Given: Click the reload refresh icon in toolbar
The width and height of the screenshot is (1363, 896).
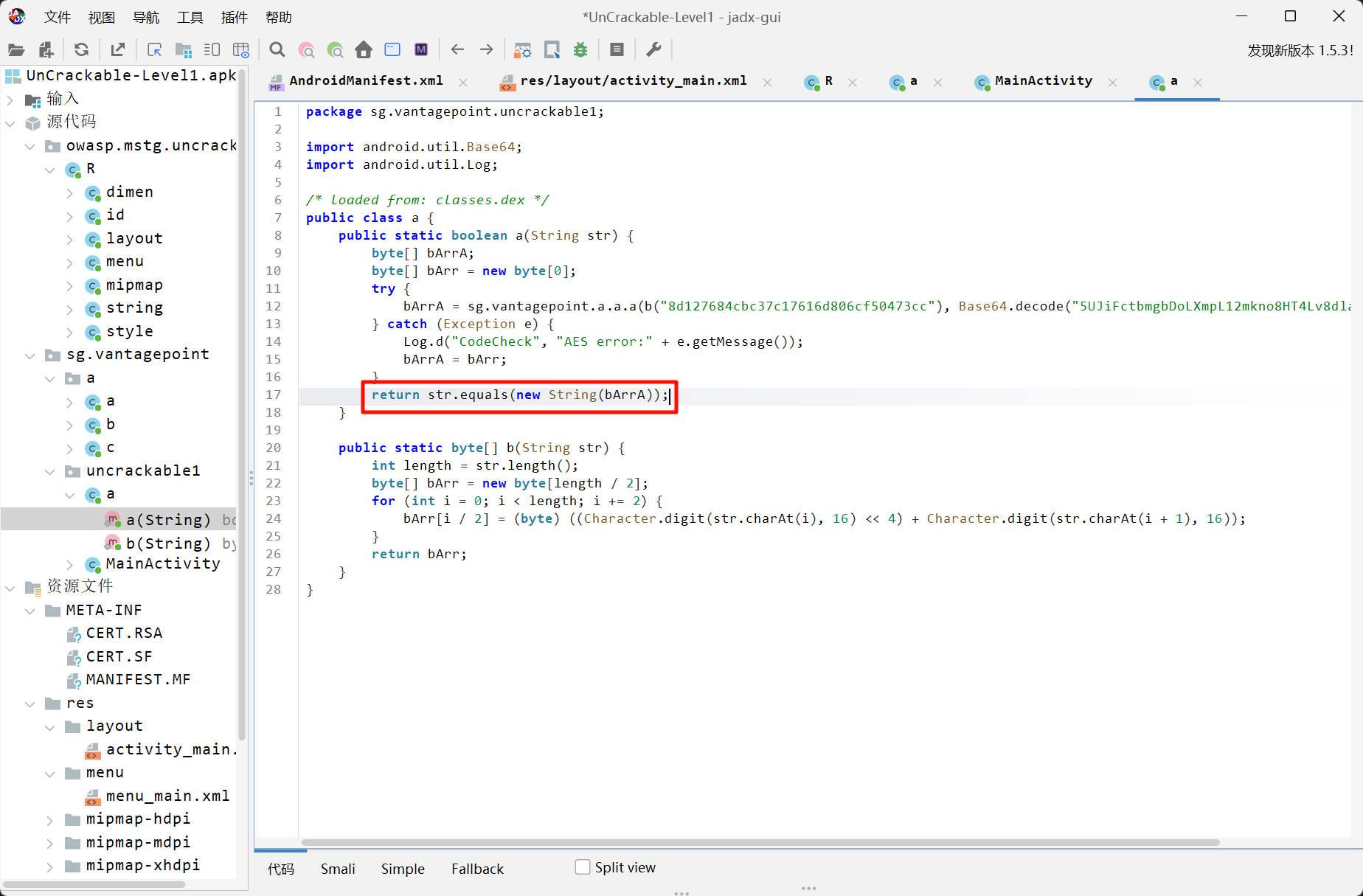Looking at the screenshot, I should 81,50.
